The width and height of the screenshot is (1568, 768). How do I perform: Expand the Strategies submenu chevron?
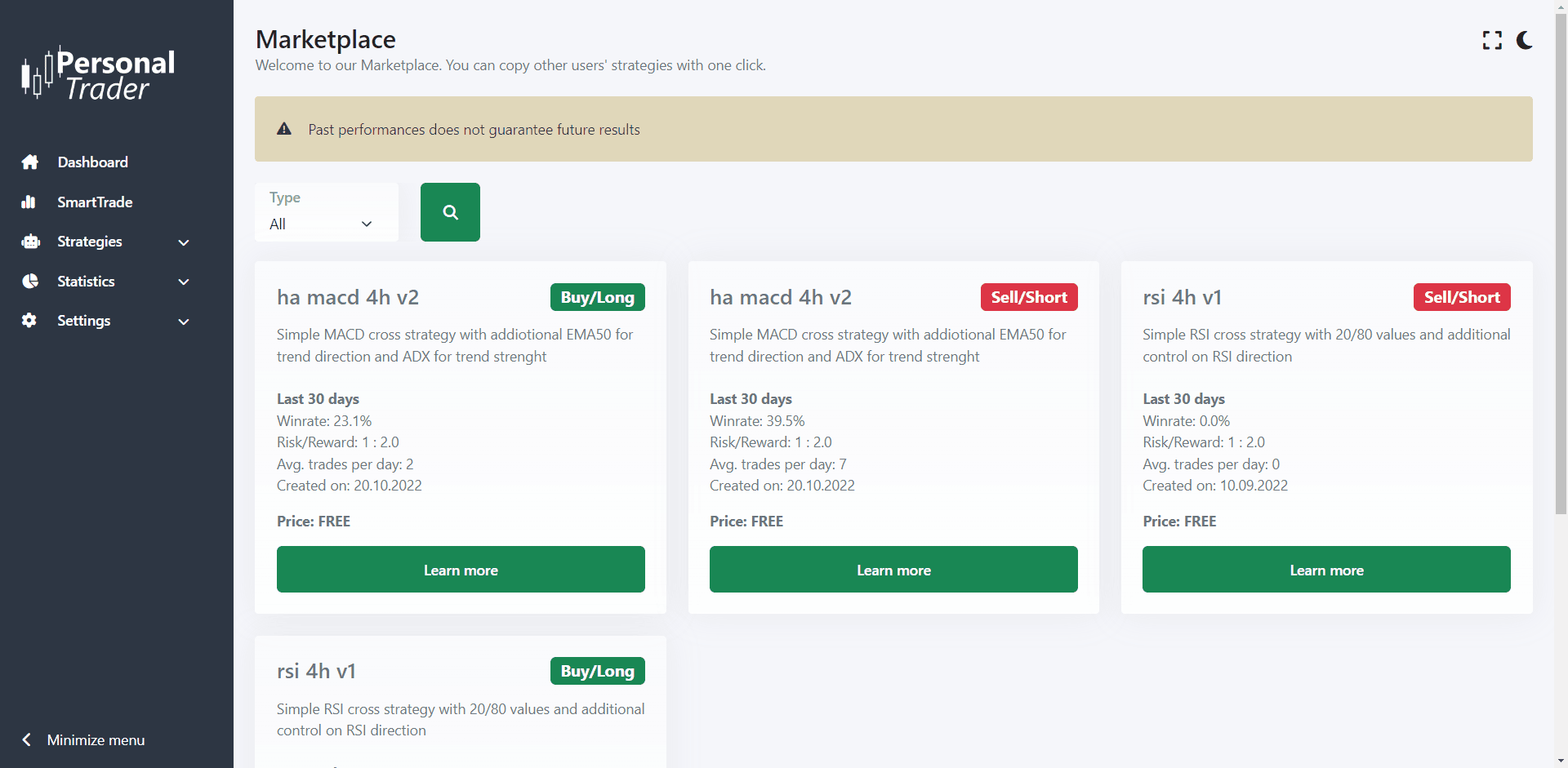coord(184,242)
